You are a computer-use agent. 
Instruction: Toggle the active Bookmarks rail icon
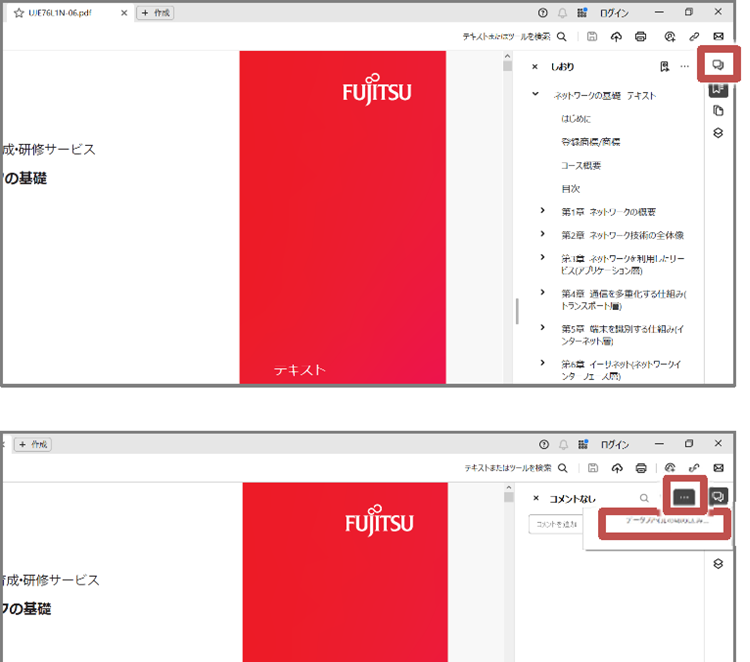tap(718, 89)
